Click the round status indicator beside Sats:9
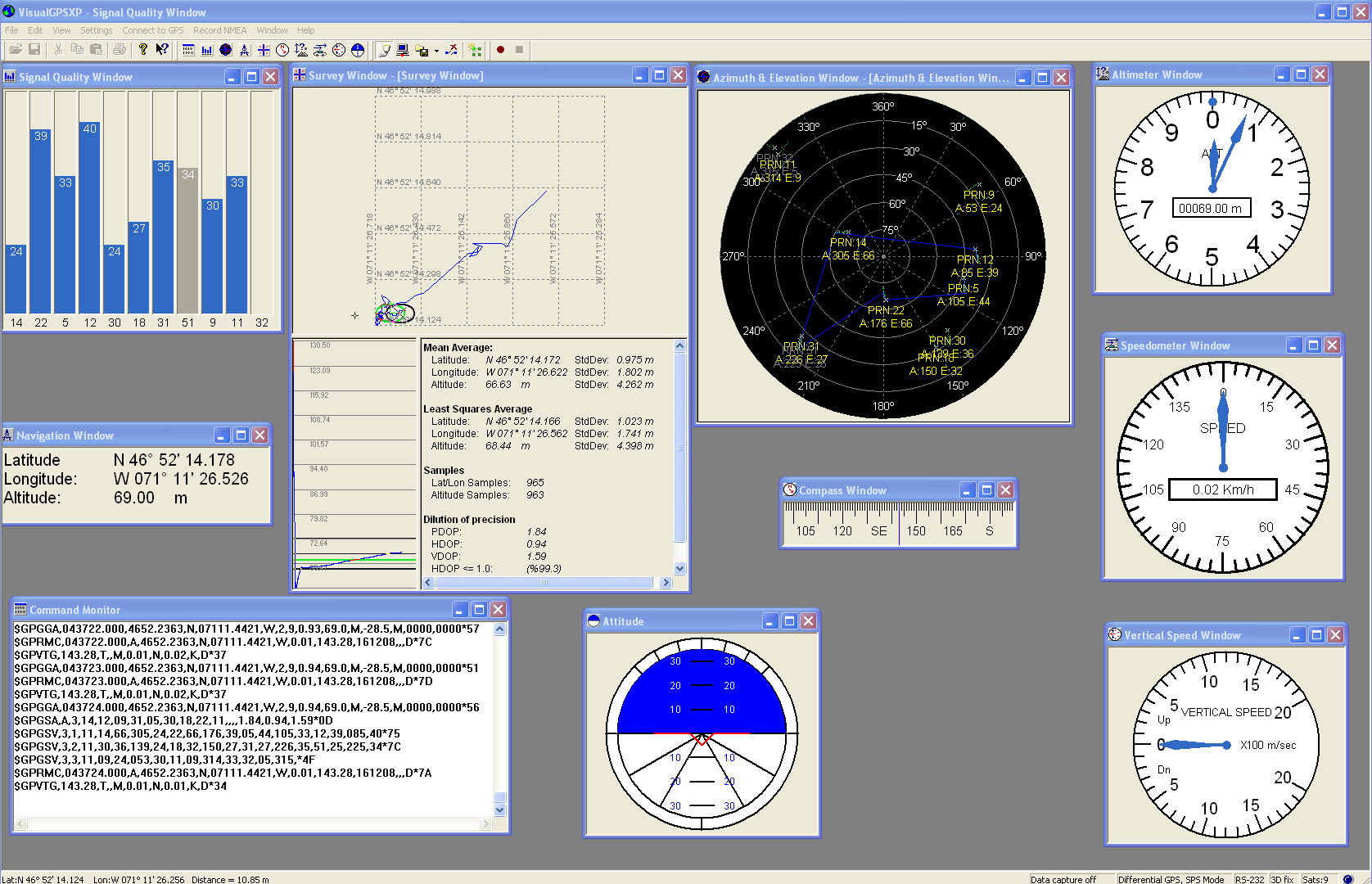 click(x=1348, y=879)
